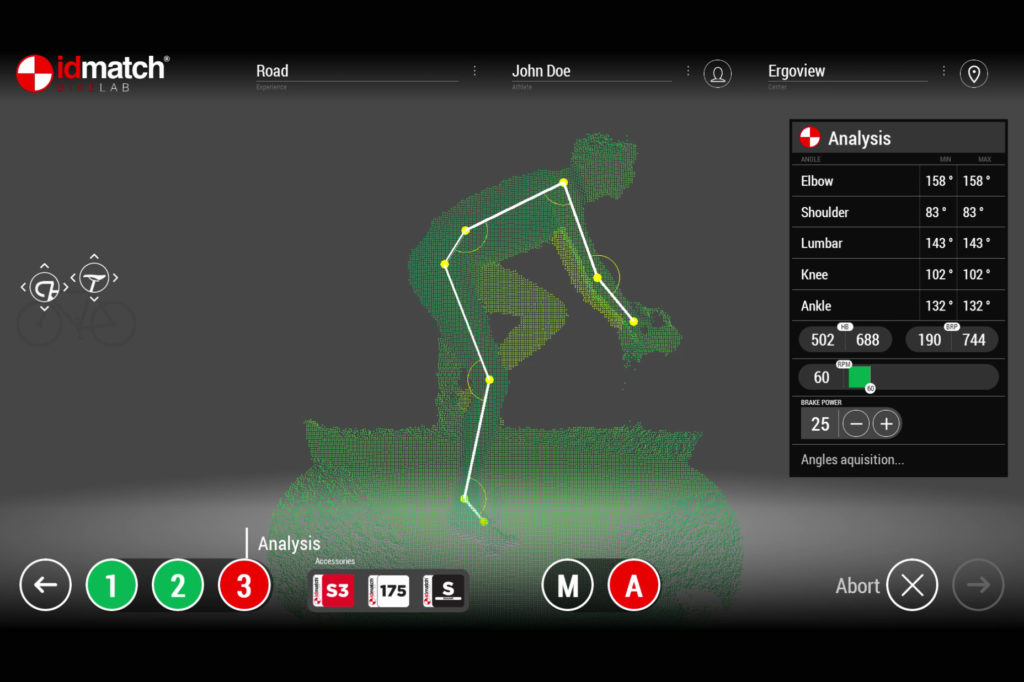Switch to automatic mode A
The height and width of the screenshot is (682, 1024).
click(633, 585)
